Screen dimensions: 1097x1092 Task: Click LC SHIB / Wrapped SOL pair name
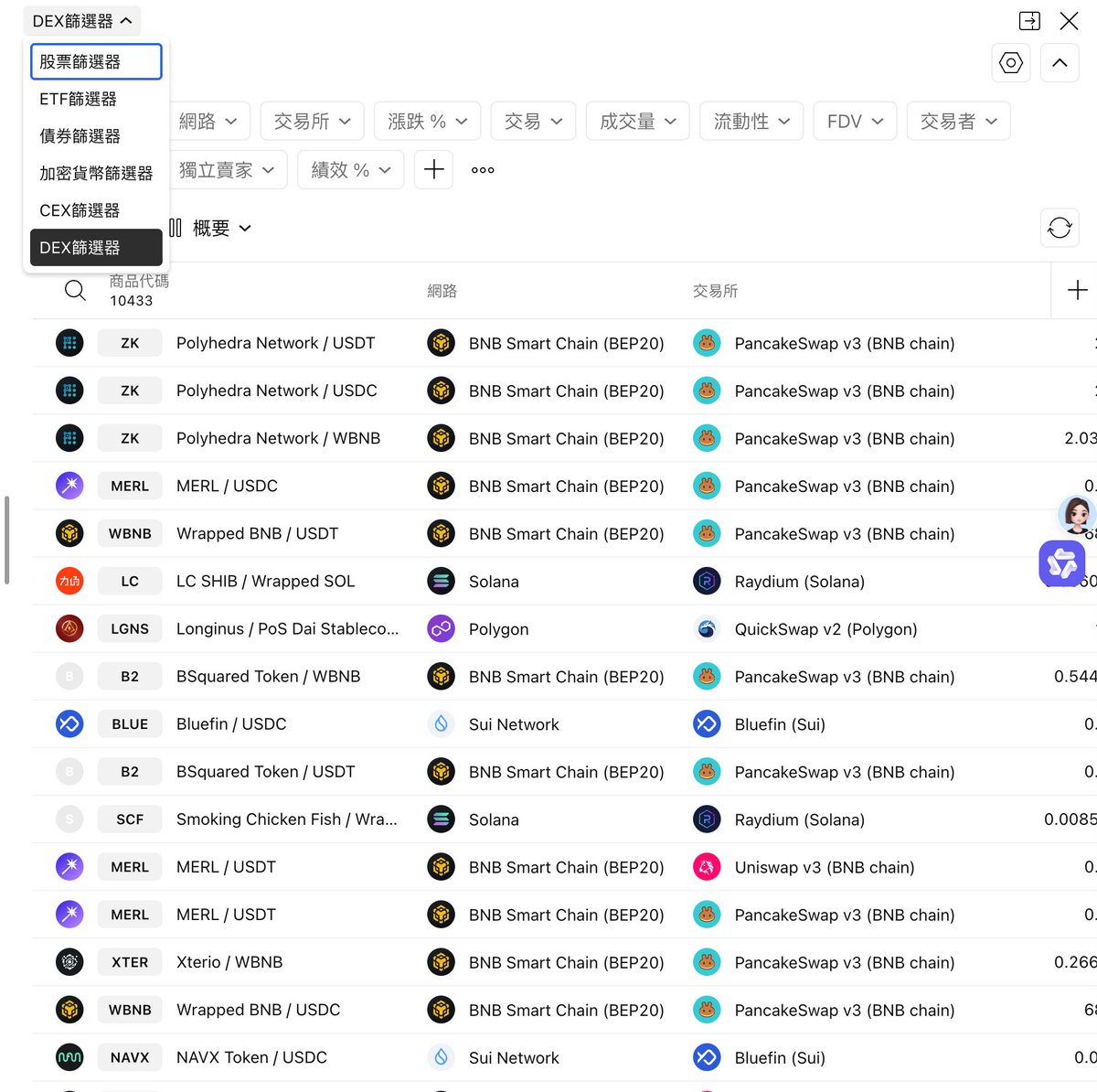[266, 581]
